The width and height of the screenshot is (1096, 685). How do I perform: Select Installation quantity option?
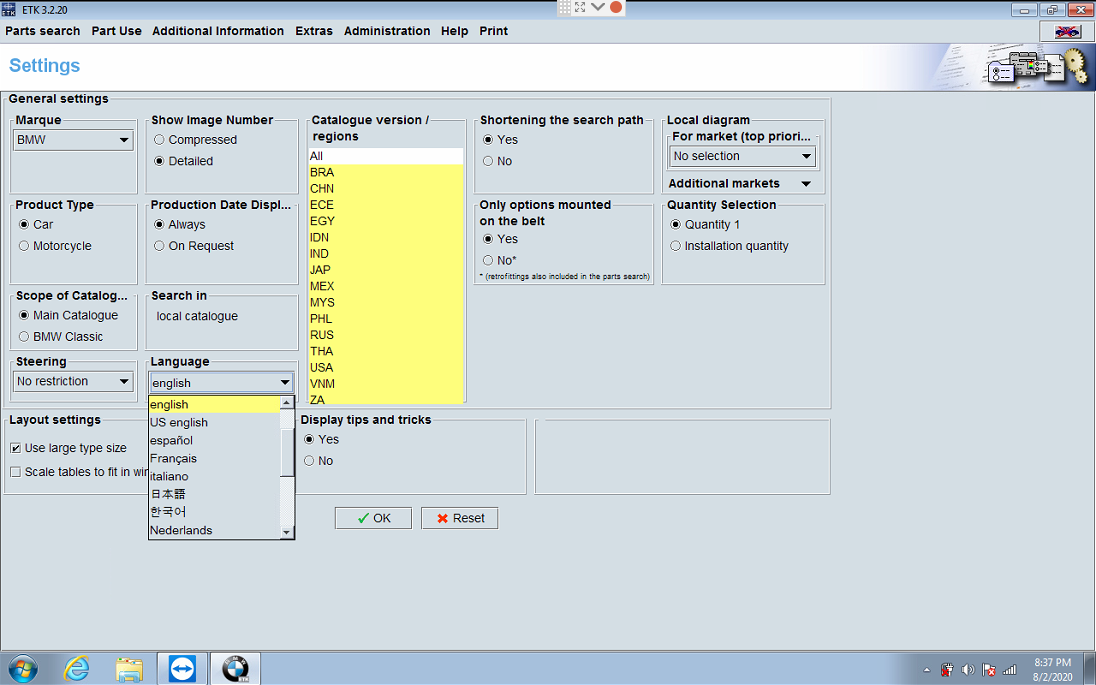tap(729, 246)
